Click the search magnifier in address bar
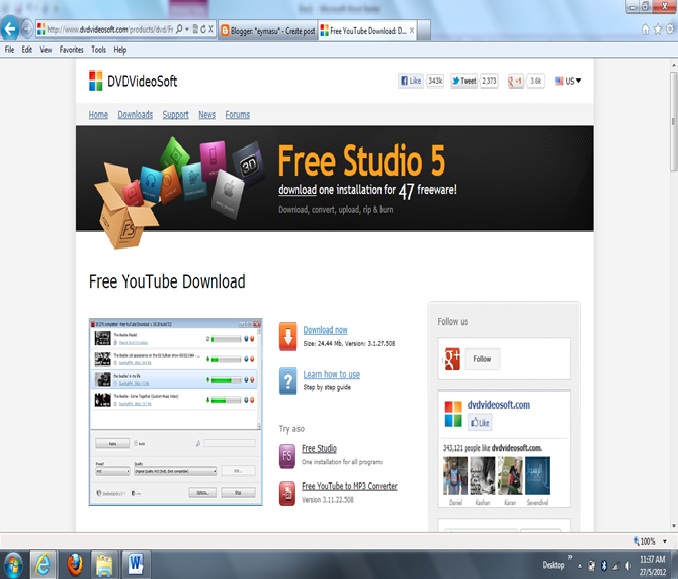Viewport: 678px width, 579px height. tap(179, 29)
